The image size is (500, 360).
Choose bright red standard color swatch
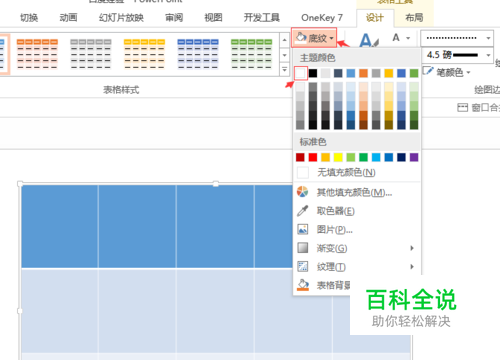313,157
